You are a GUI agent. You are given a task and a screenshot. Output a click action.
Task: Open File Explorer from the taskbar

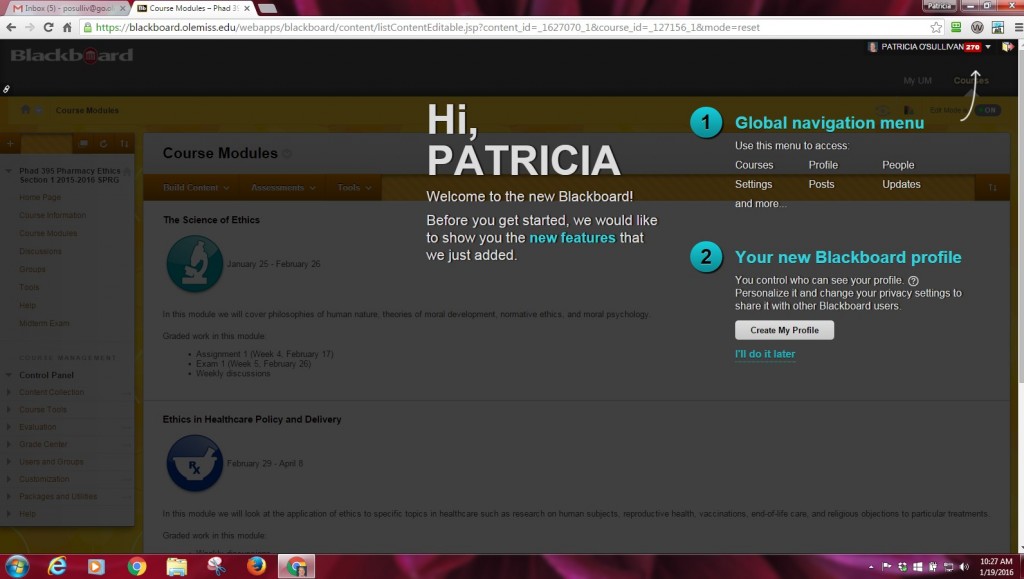click(x=176, y=566)
